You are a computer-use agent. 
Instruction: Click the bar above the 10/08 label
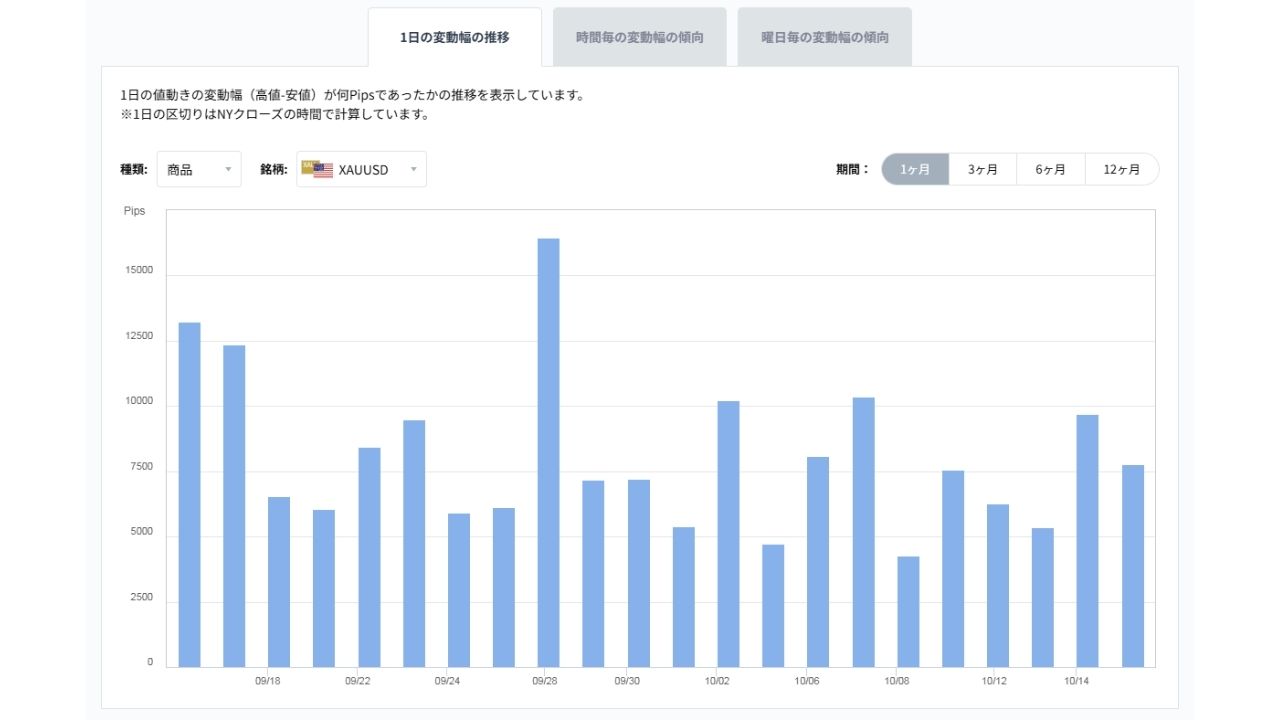[x=908, y=612]
